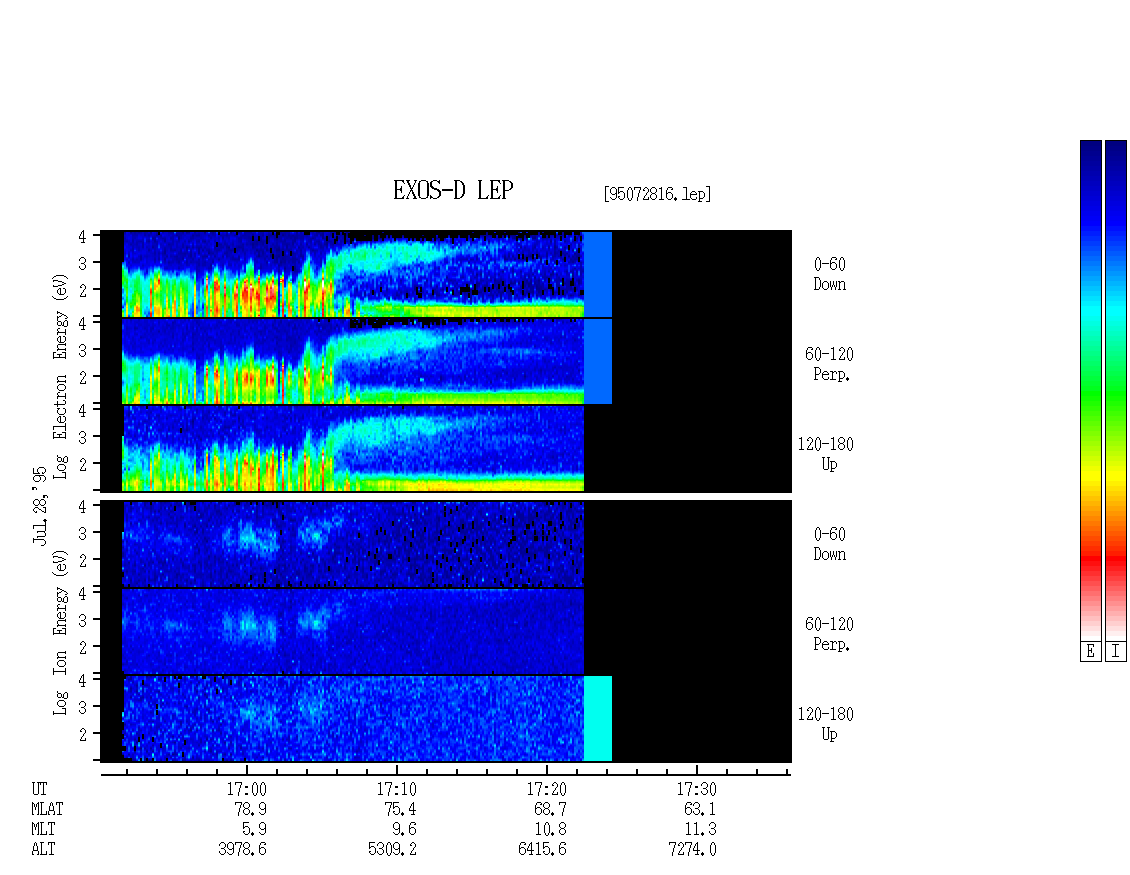Select the [95072816.lep] file name label

click(x=657, y=194)
